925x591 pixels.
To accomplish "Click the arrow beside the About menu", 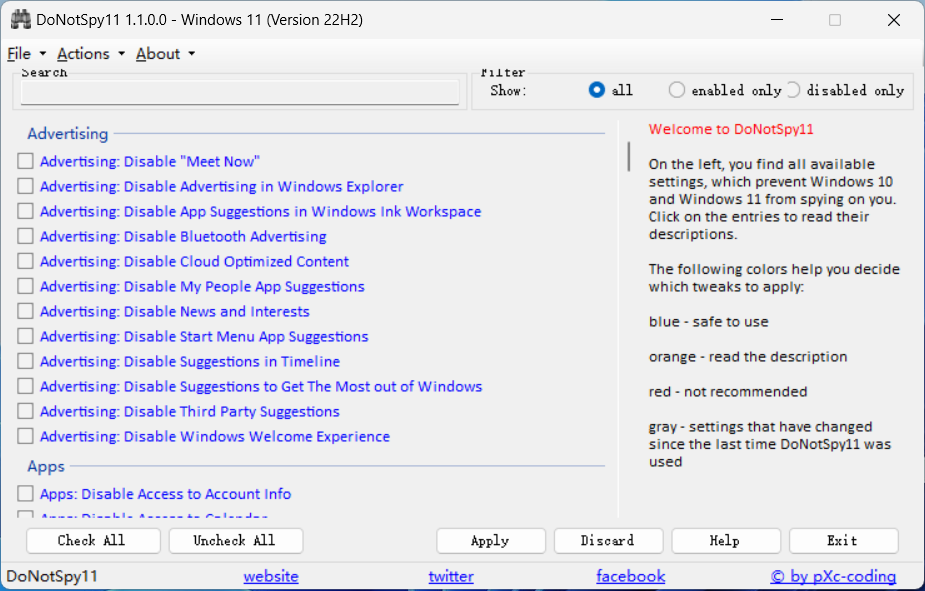I will [x=192, y=54].
